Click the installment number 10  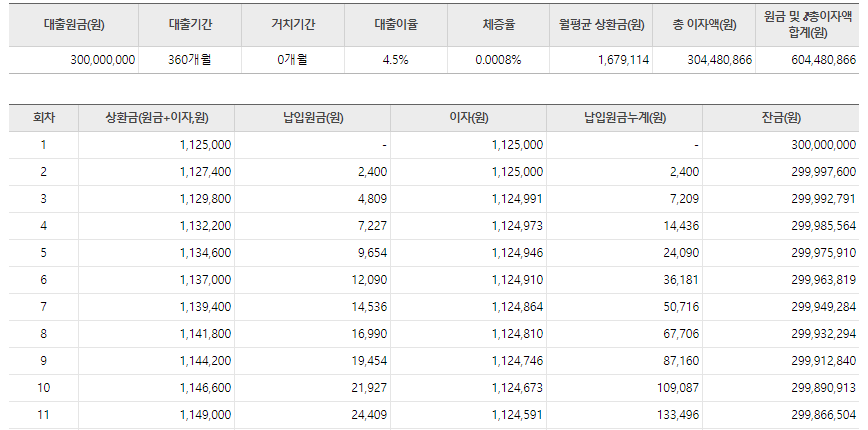pyautogui.click(x=44, y=388)
